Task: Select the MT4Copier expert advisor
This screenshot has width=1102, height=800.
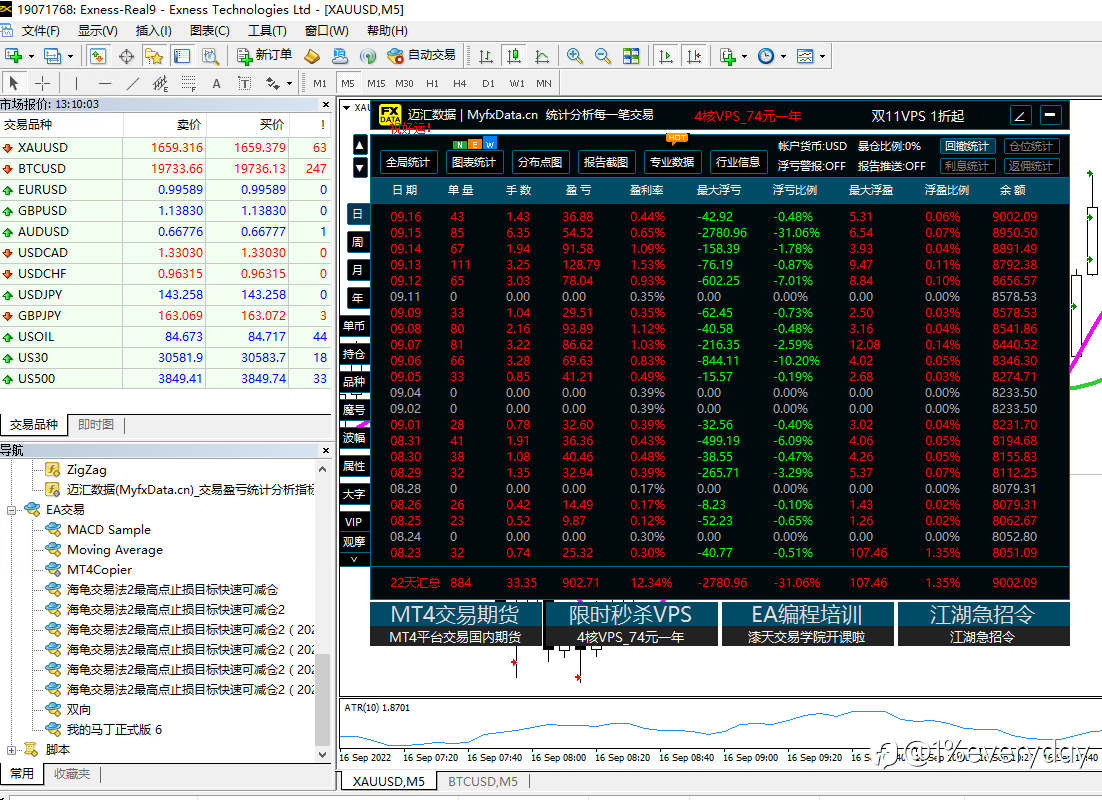Action: click(99, 569)
